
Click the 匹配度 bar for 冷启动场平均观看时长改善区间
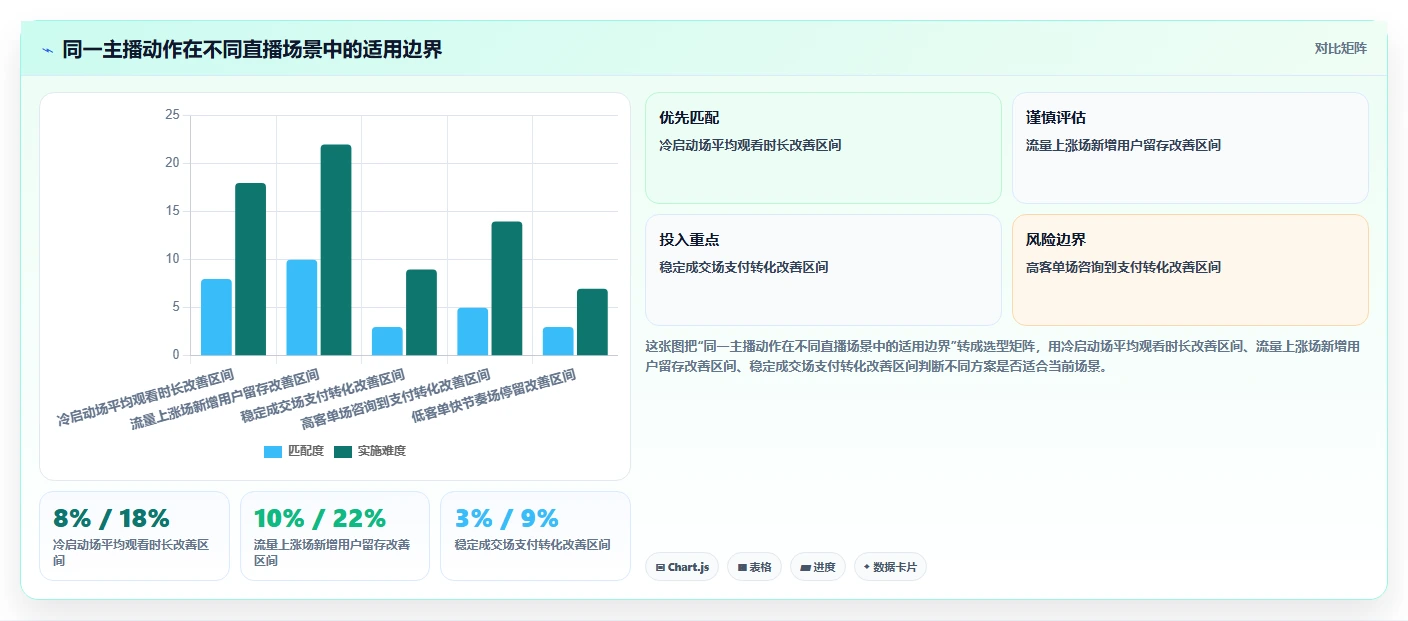pyautogui.click(x=216, y=317)
